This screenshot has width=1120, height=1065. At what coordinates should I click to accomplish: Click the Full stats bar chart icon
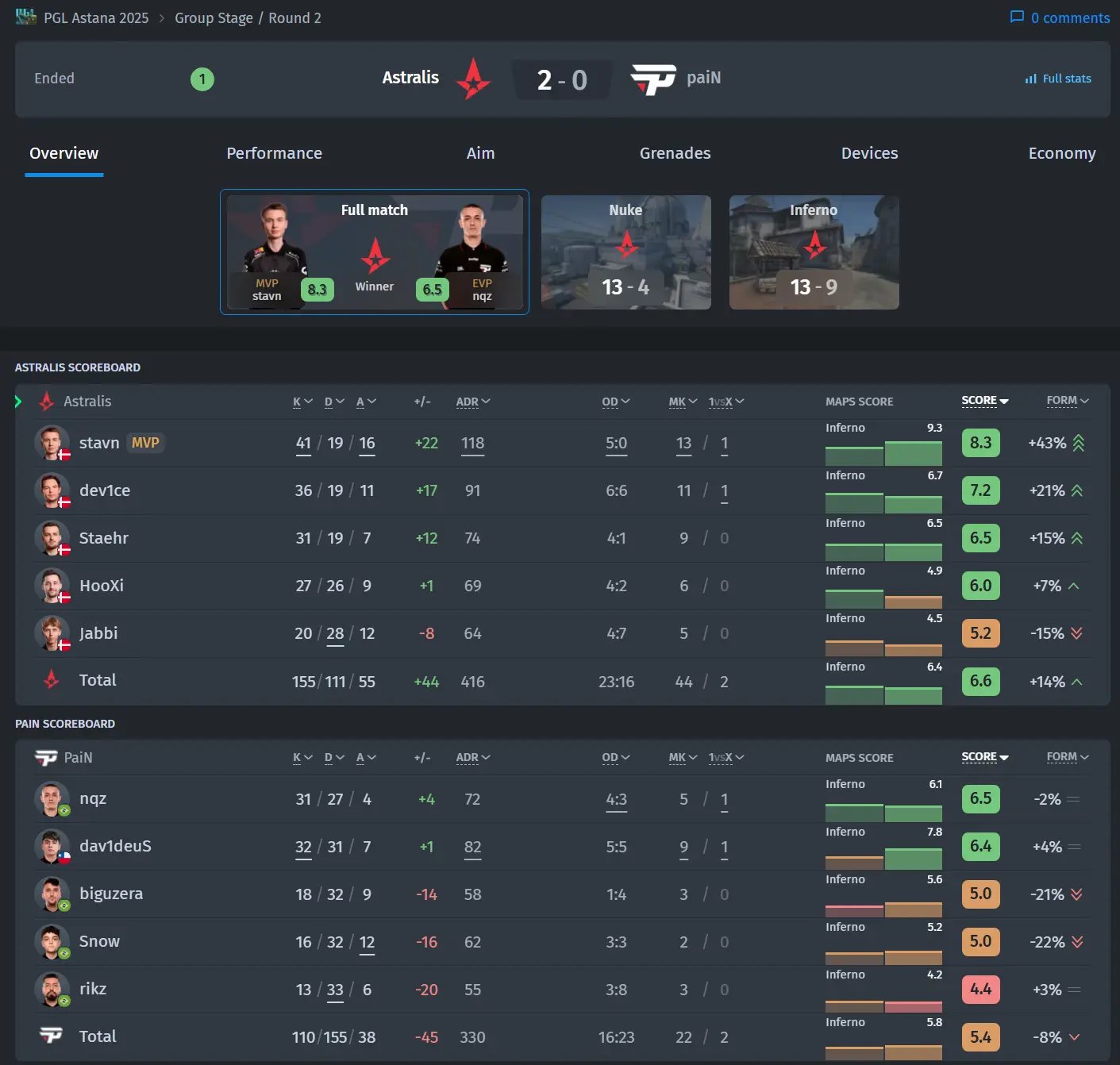click(1031, 79)
